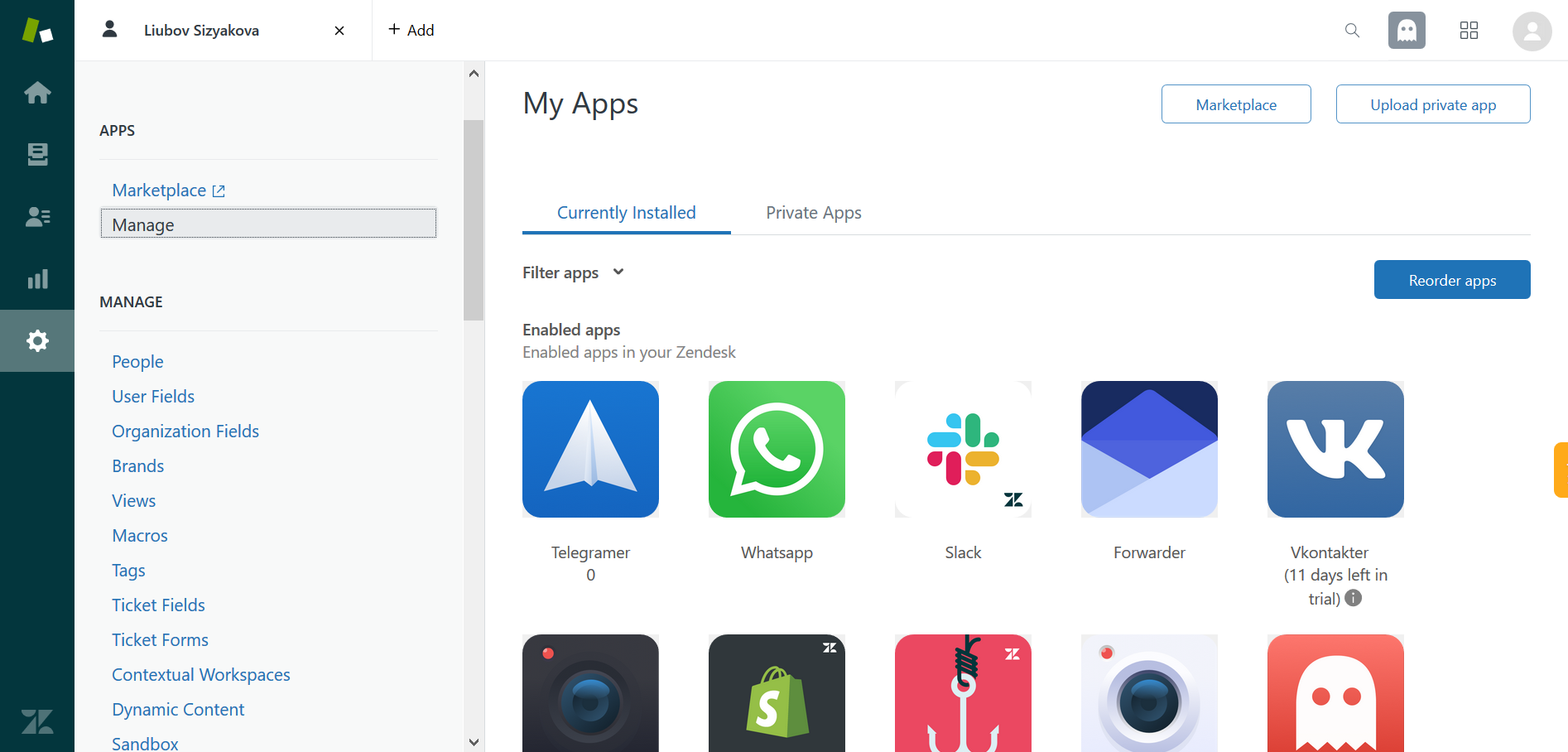Click the admin sidebar scrollbar thumb
This screenshot has height=752, width=1568.
point(474,220)
